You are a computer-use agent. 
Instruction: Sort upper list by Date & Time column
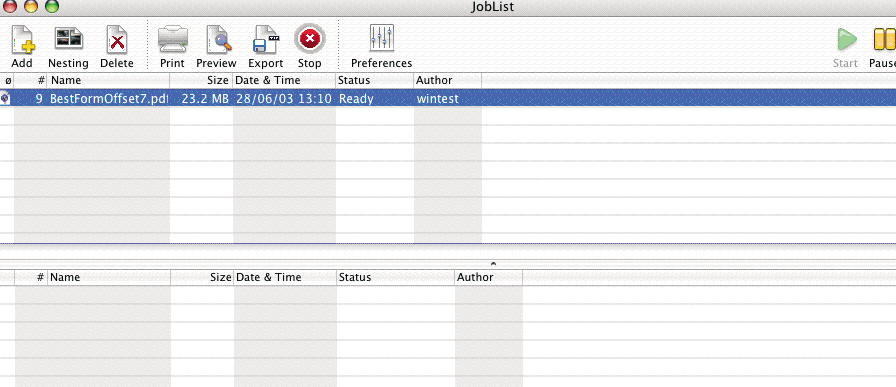pyautogui.click(x=284, y=80)
